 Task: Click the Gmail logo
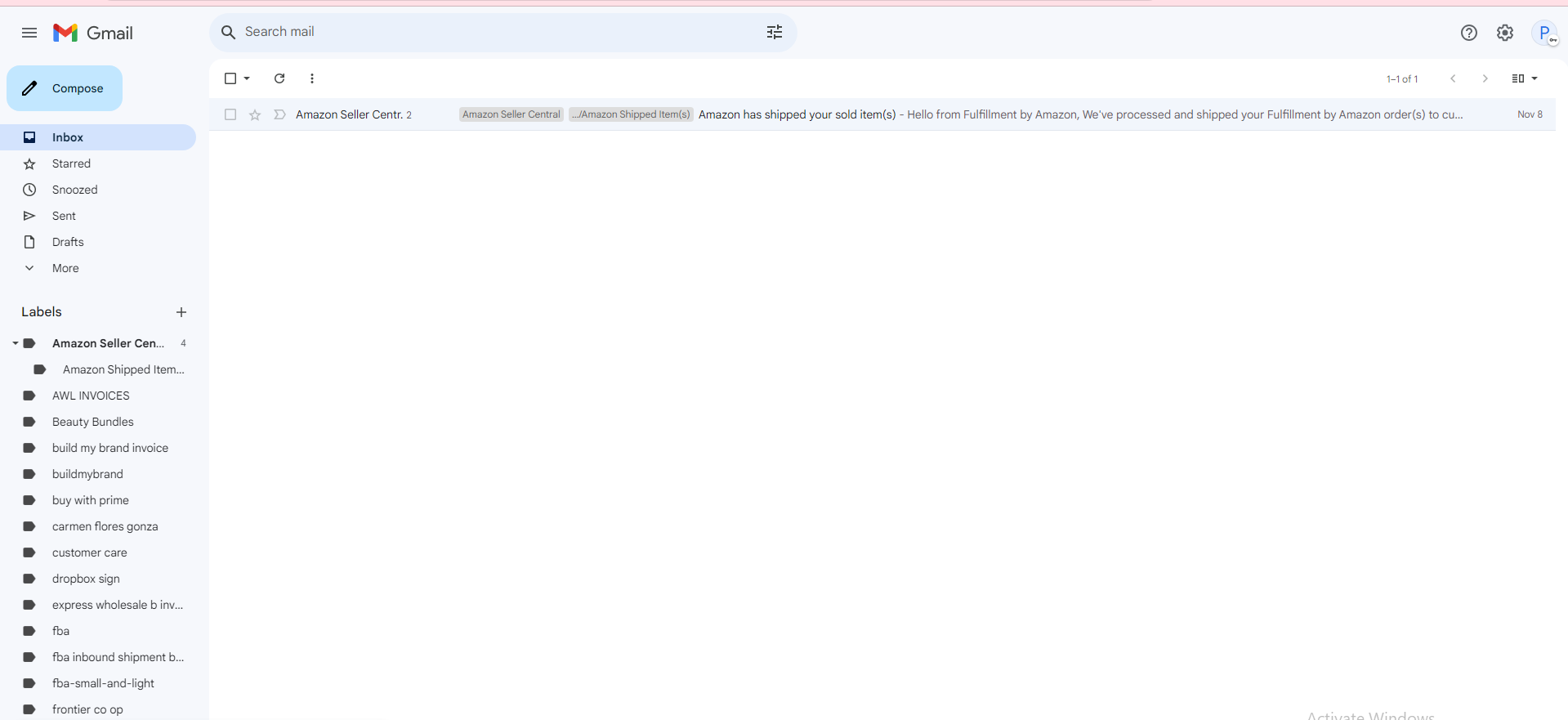[x=93, y=33]
